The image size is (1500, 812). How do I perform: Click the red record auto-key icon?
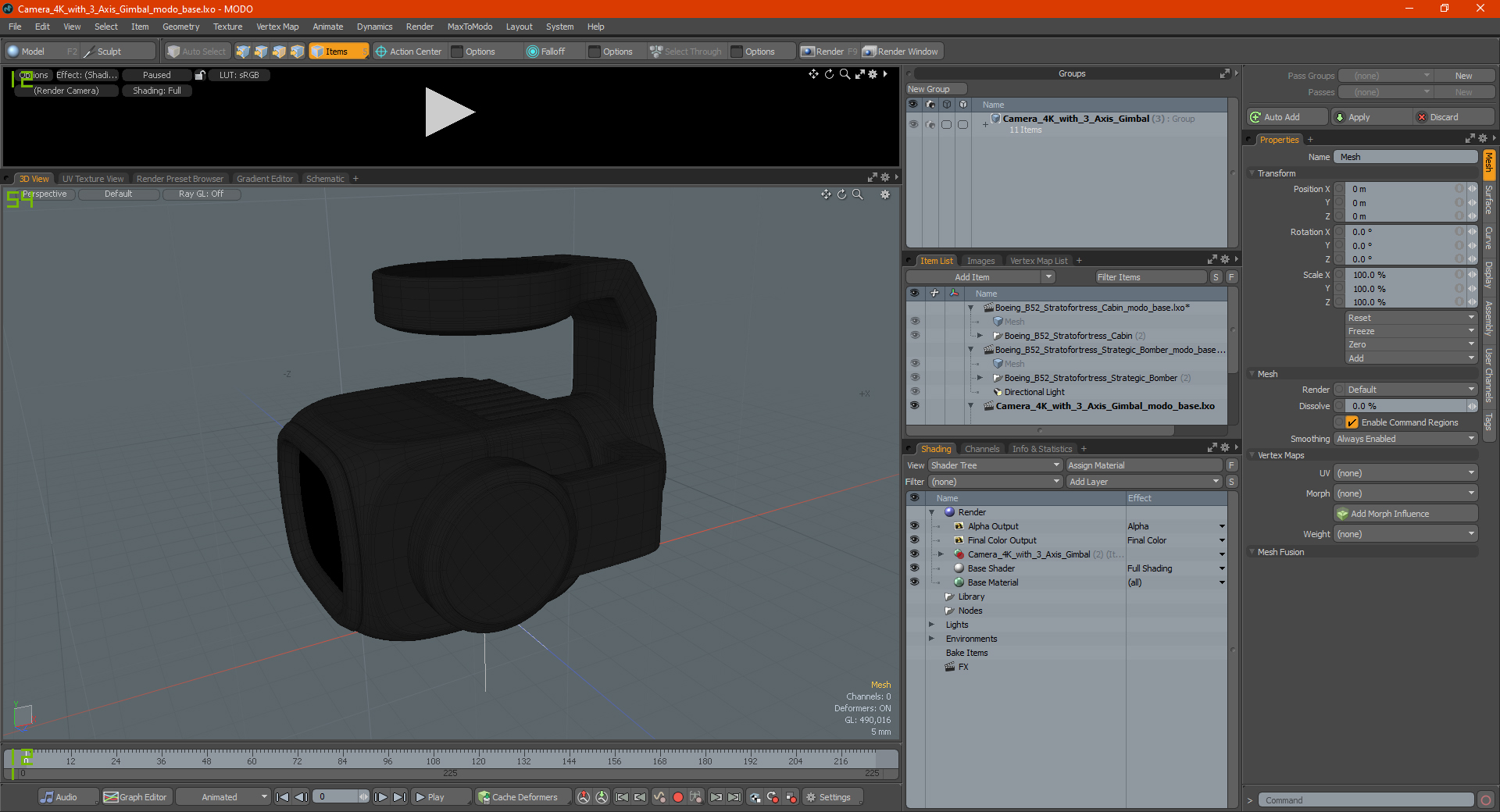(678, 797)
